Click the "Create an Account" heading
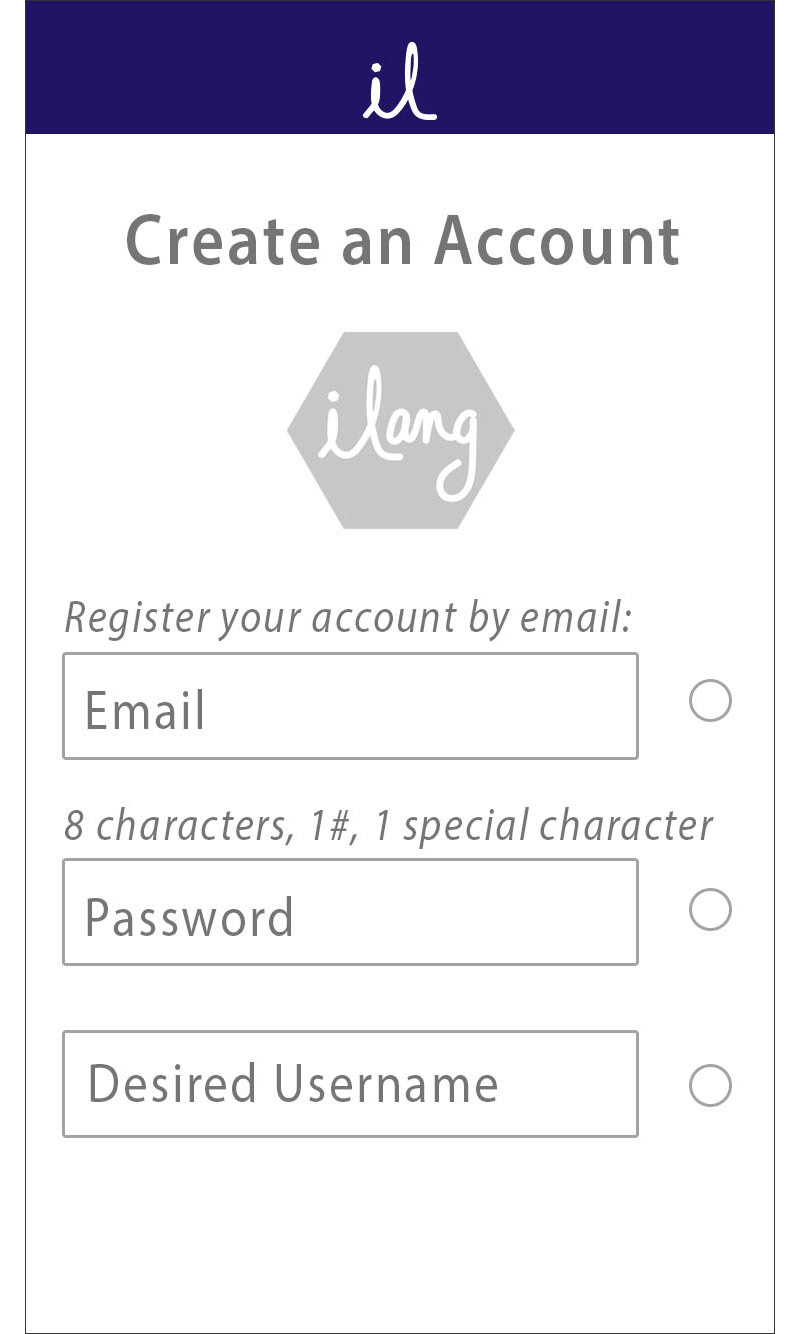800x1334 pixels. [403, 240]
